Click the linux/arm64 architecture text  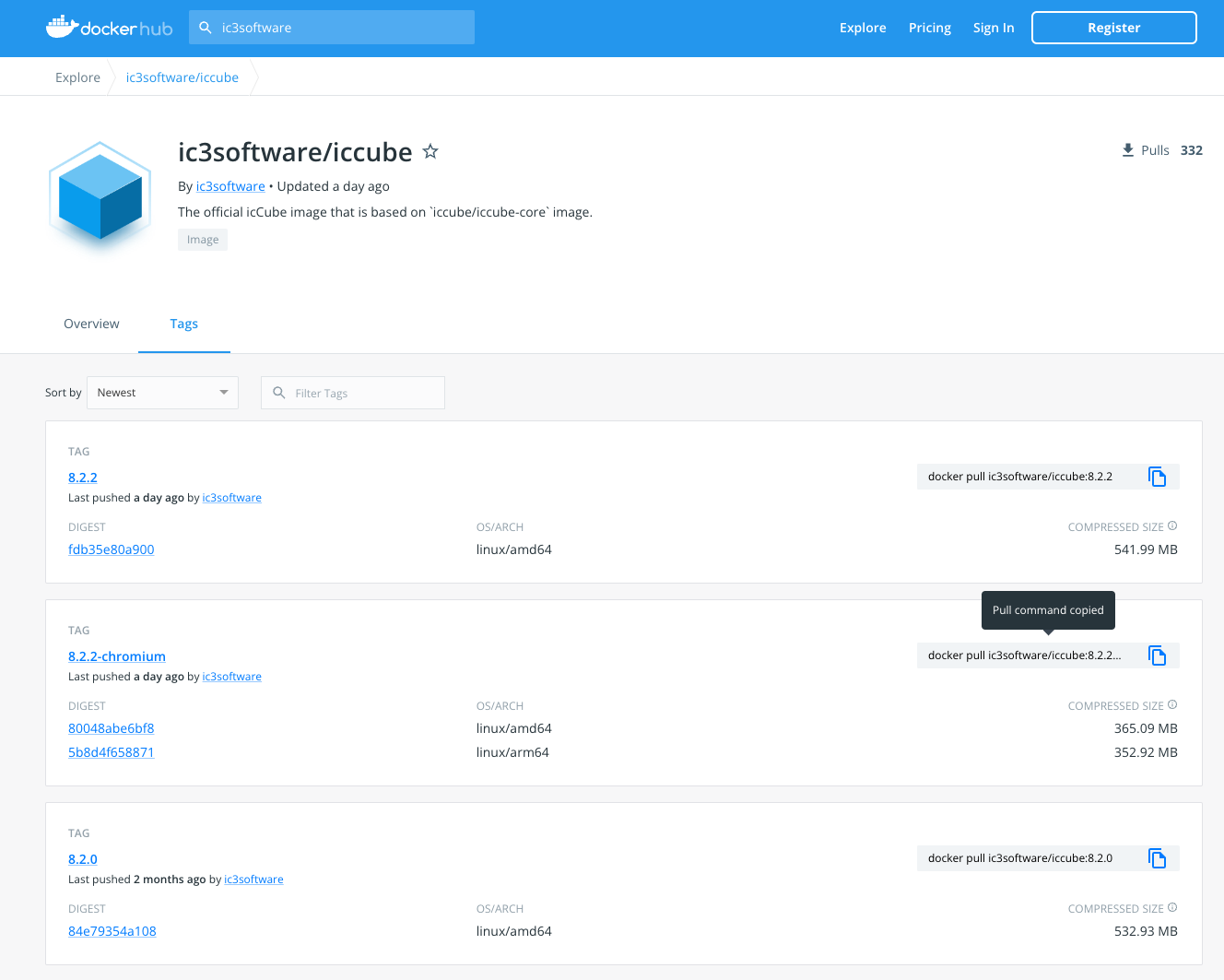coord(512,752)
